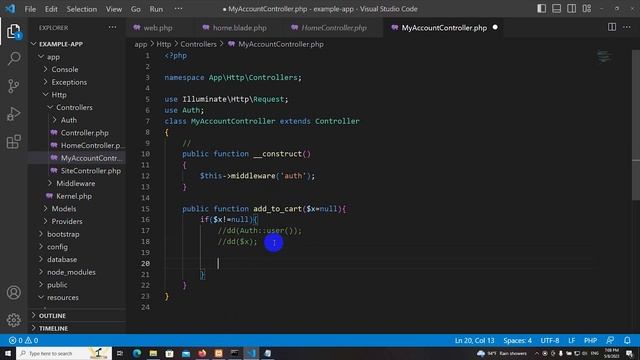Open editor More Actions ellipsis
The height and width of the screenshot is (360, 640).
[x=627, y=27]
